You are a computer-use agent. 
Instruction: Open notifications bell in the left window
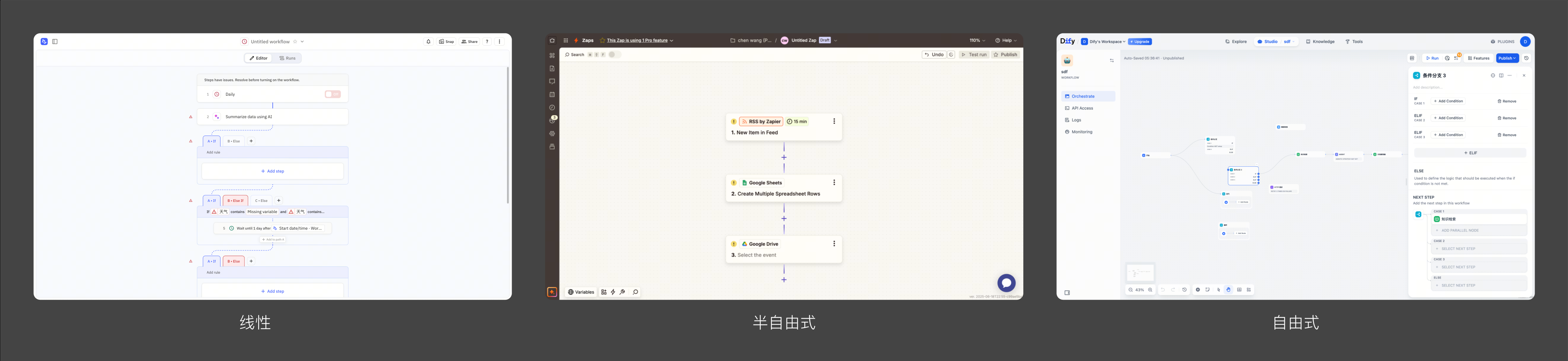pos(429,41)
